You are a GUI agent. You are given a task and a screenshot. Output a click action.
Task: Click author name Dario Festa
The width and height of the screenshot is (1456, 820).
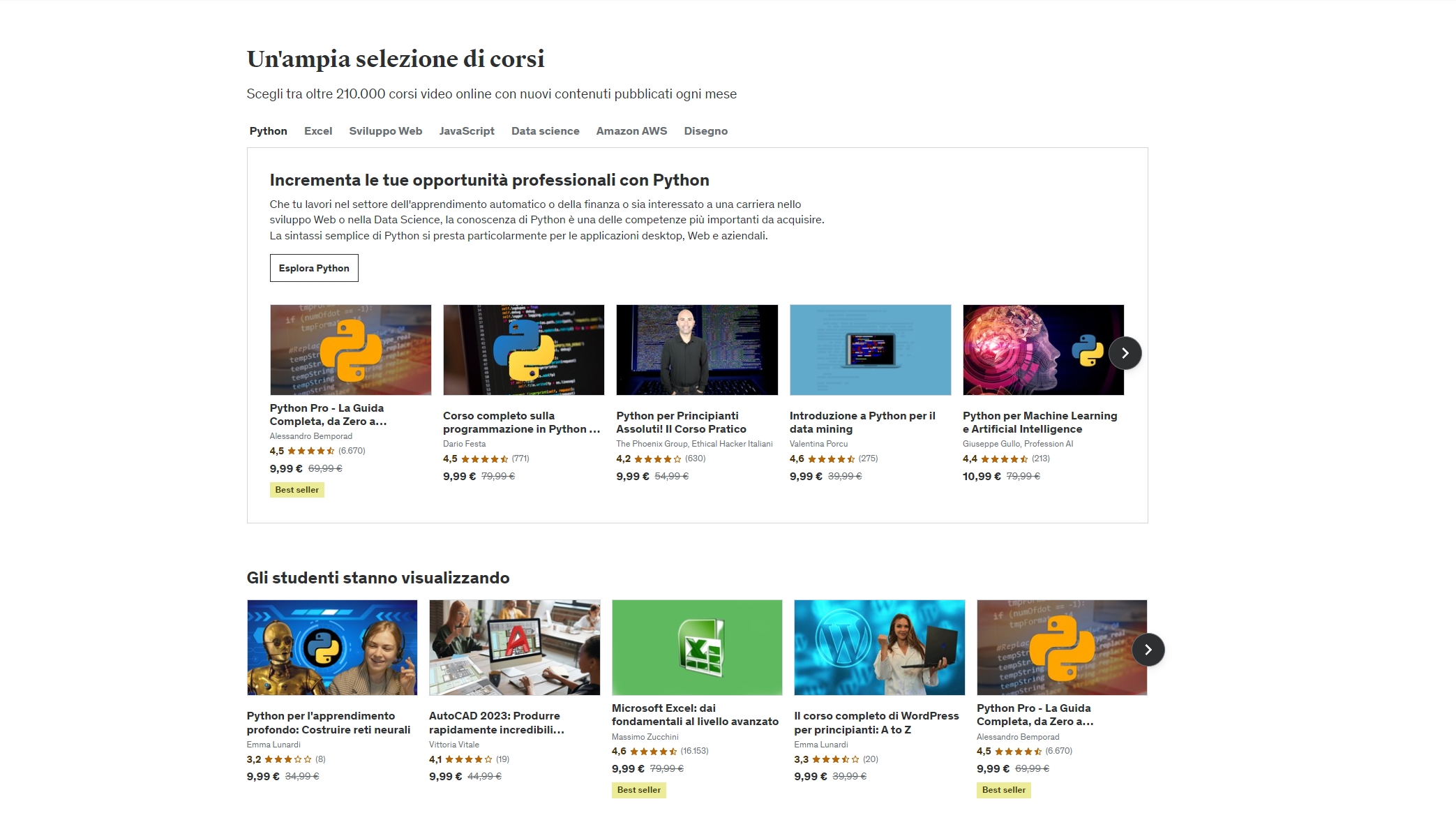464,444
